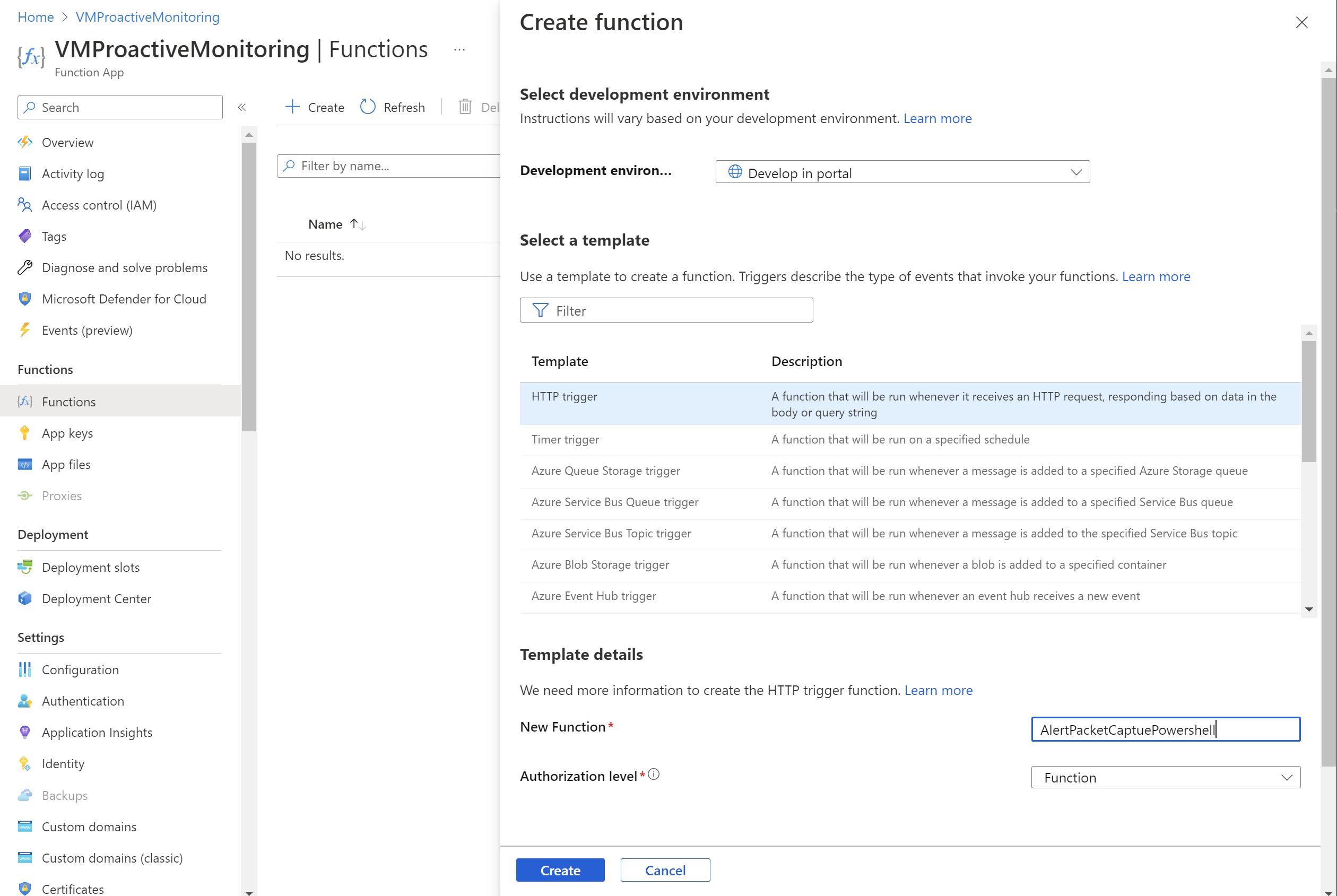The image size is (1337, 896).
Task: Select the HTTP trigger template
Action: 562,395
